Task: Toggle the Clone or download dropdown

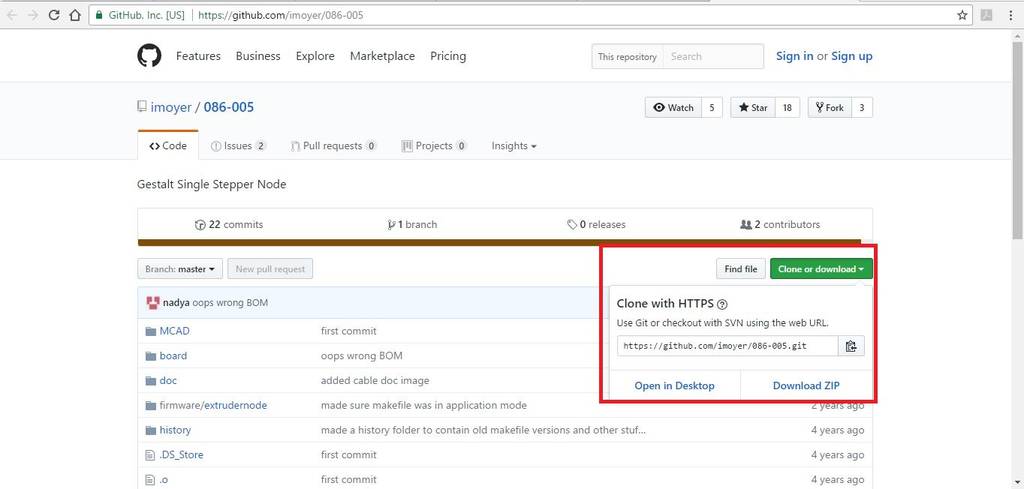Action: click(821, 269)
